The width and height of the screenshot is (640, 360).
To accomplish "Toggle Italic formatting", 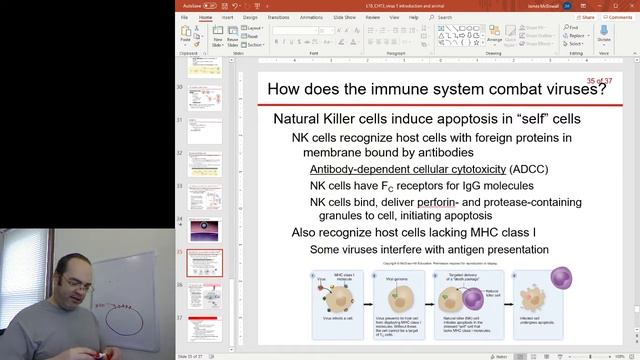I will tap(284, 42).
